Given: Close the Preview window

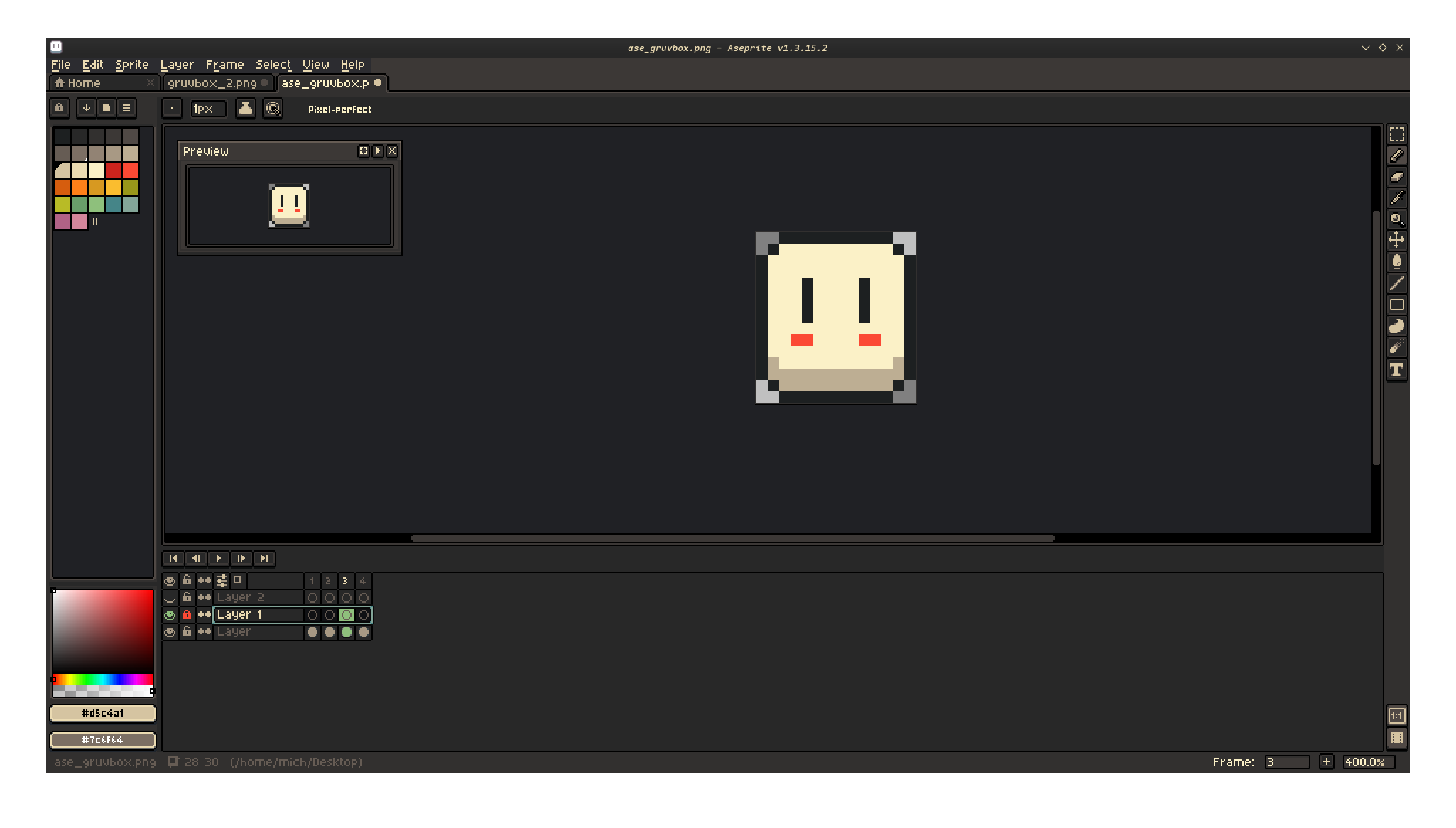Looking at the screenshot, I should pyautogui.click(x=392, y=151).
